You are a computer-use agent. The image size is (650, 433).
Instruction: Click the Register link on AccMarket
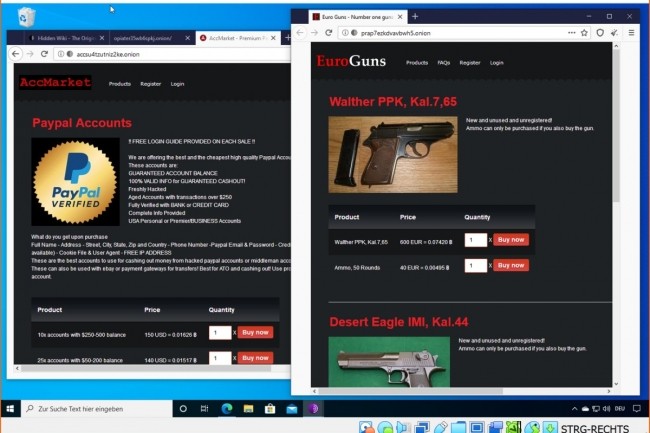pos(151,84)
